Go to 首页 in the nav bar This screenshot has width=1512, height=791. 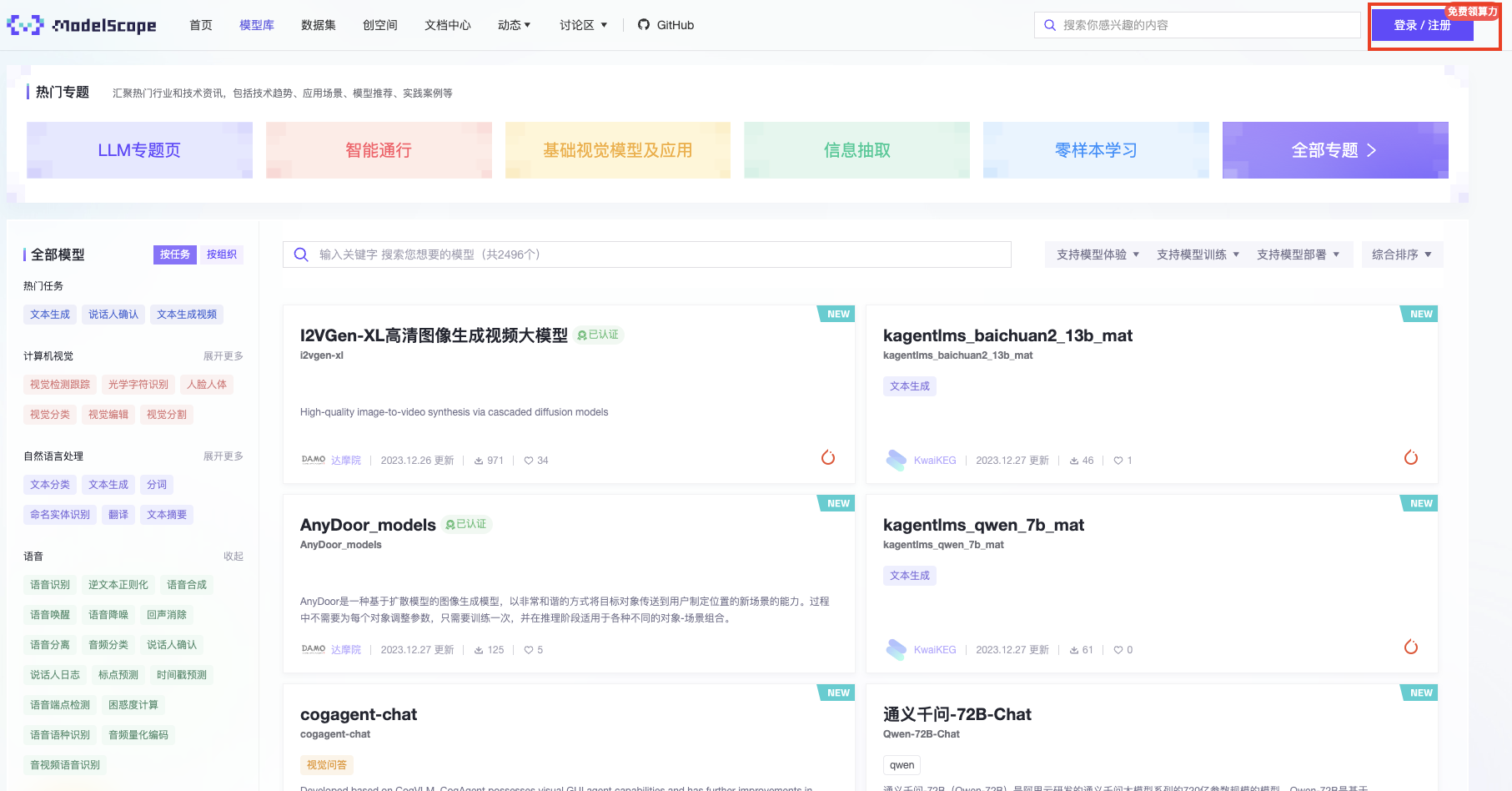[201, 25]
